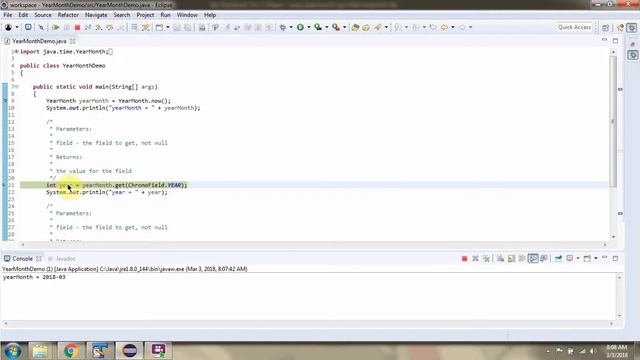Image resolution: width=640 pixels, height=360 pixels.
Task: Open the Windows Start button
Action: 13,351
